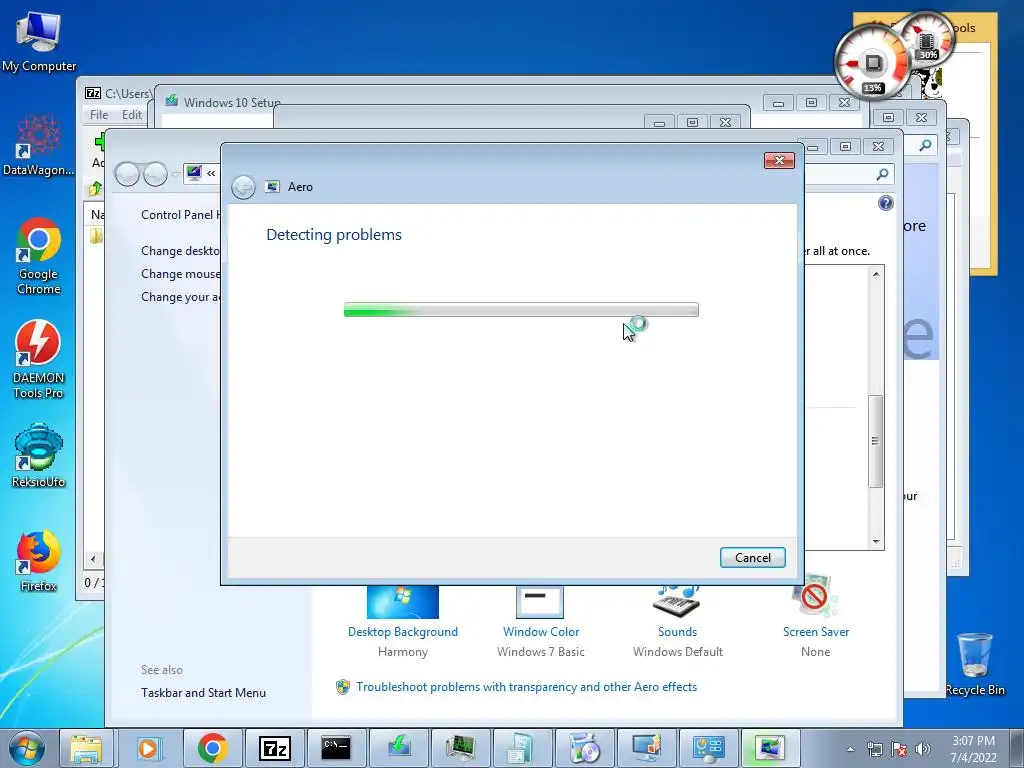Open Recycle Bin desktop icon

point(975,664)
